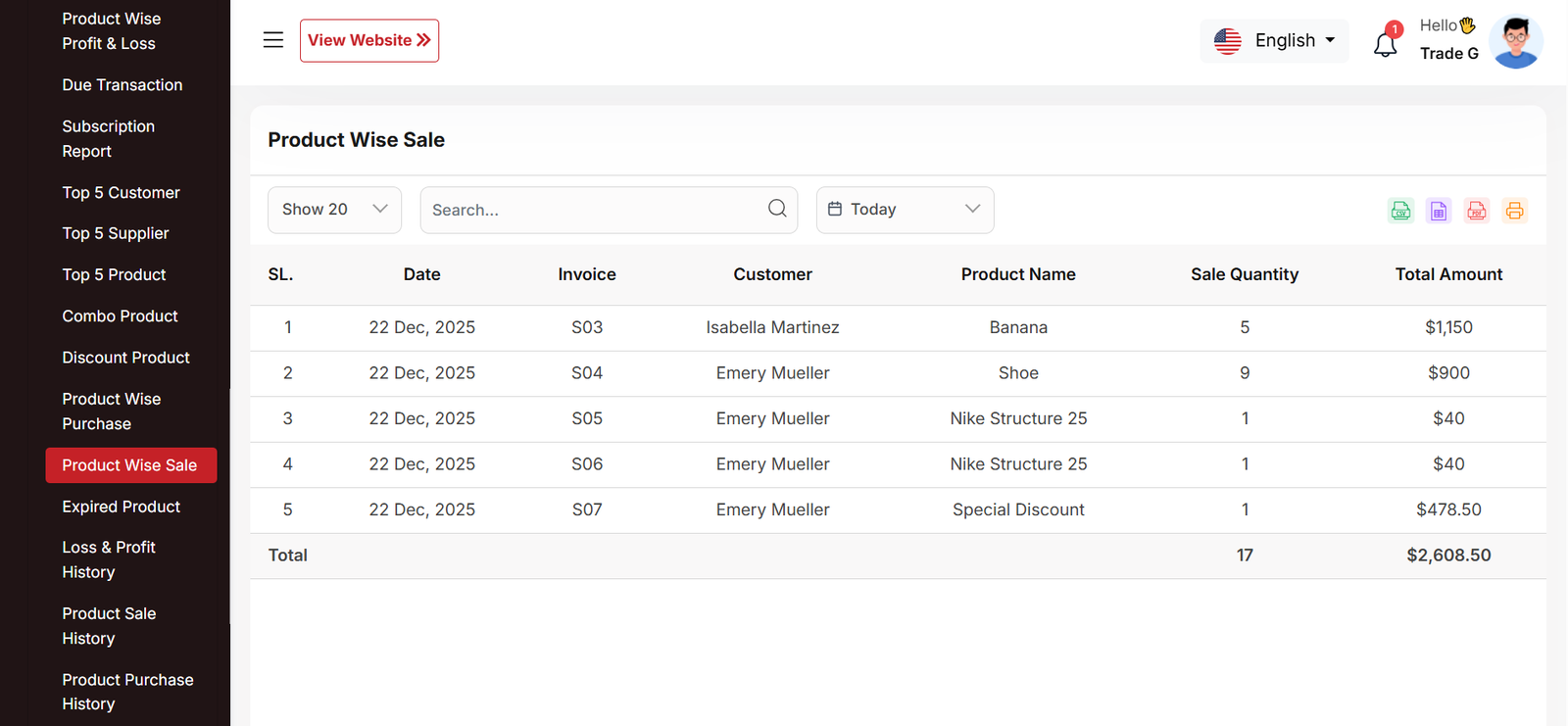Toggle the sidebar with hamburger icon
Screen dimensions: 1568x726
(273, 40)
